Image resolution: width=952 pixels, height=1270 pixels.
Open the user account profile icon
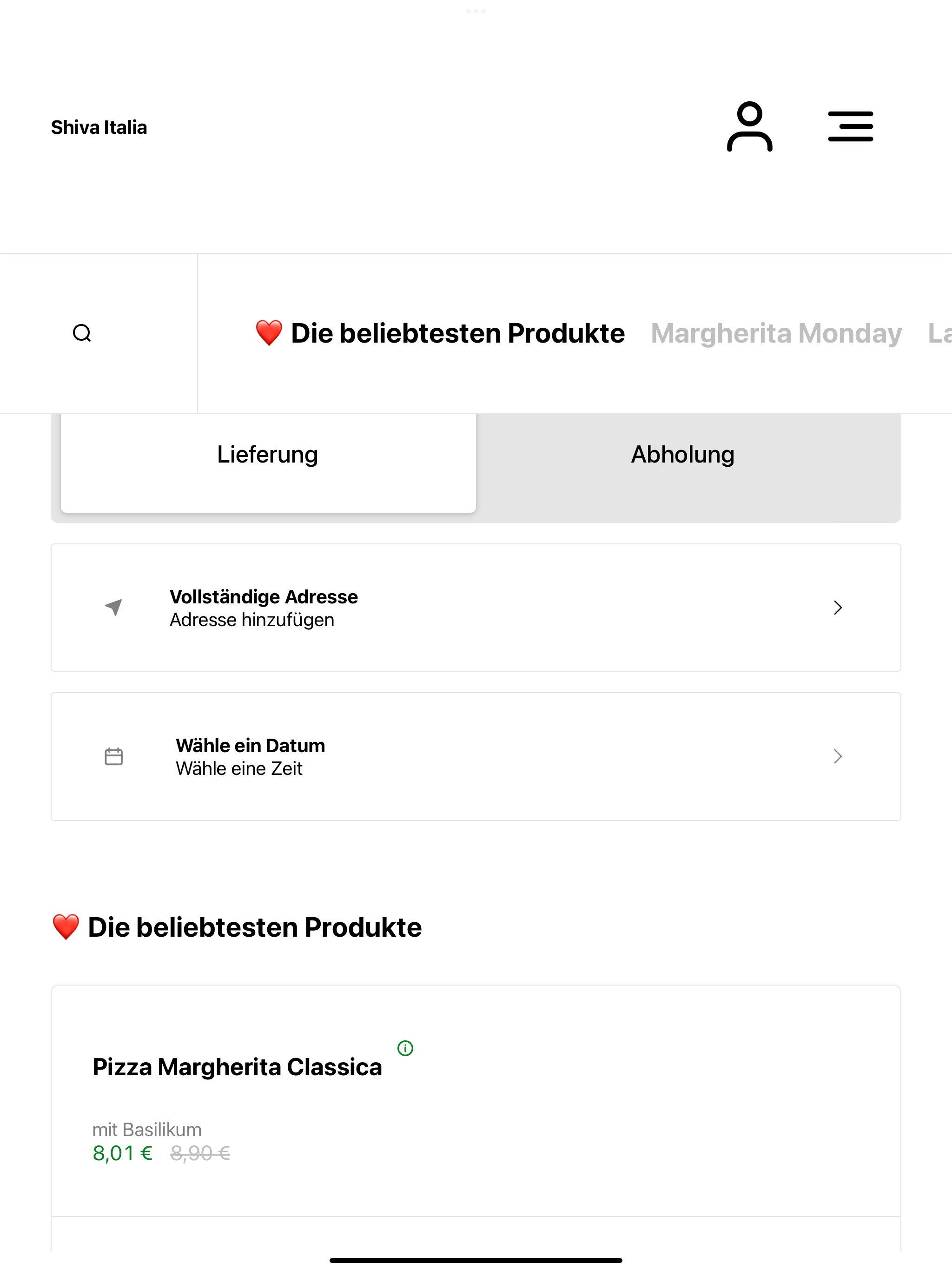[749, 126]
